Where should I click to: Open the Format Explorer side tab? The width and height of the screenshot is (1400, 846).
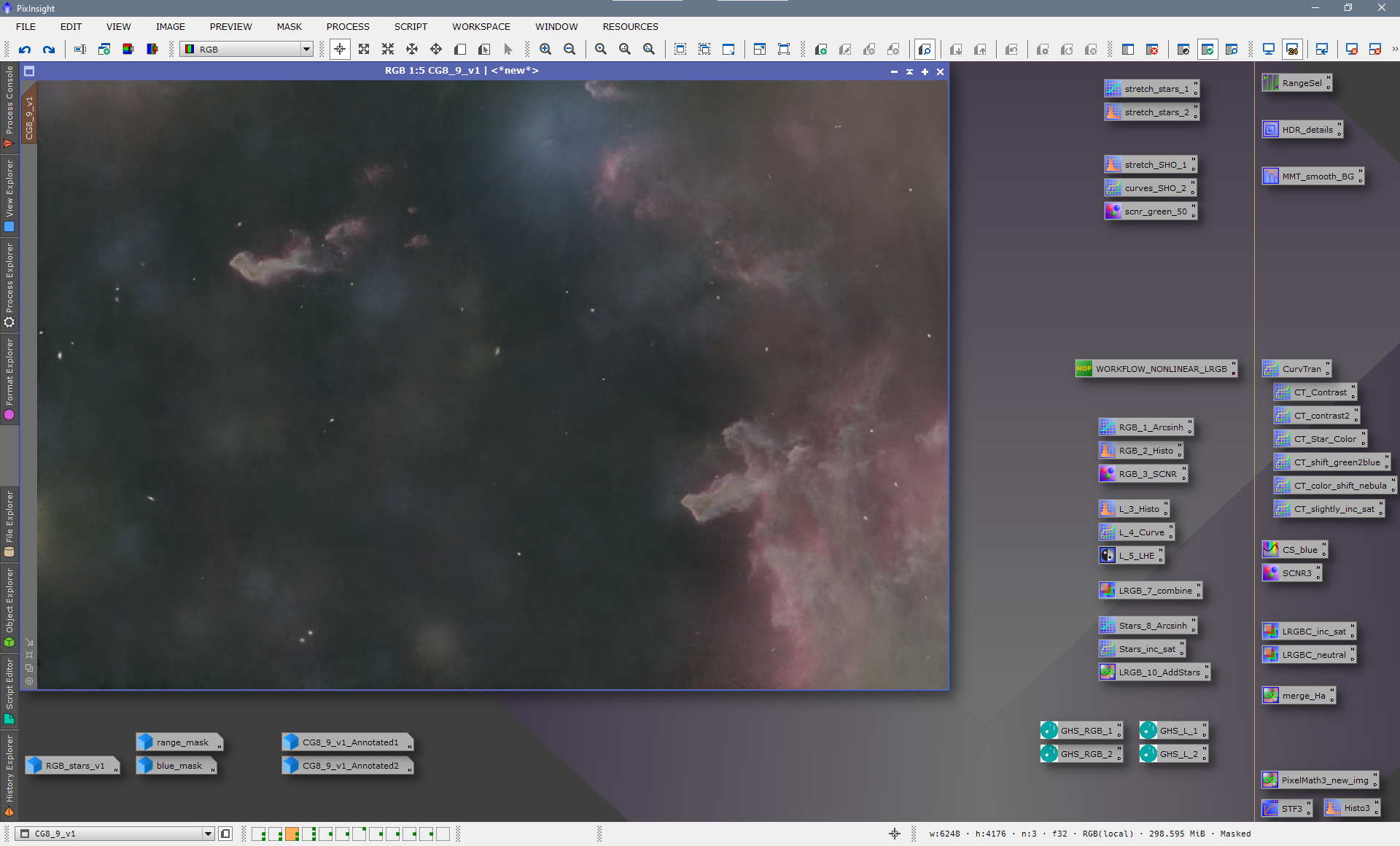[x=9, y=379]
